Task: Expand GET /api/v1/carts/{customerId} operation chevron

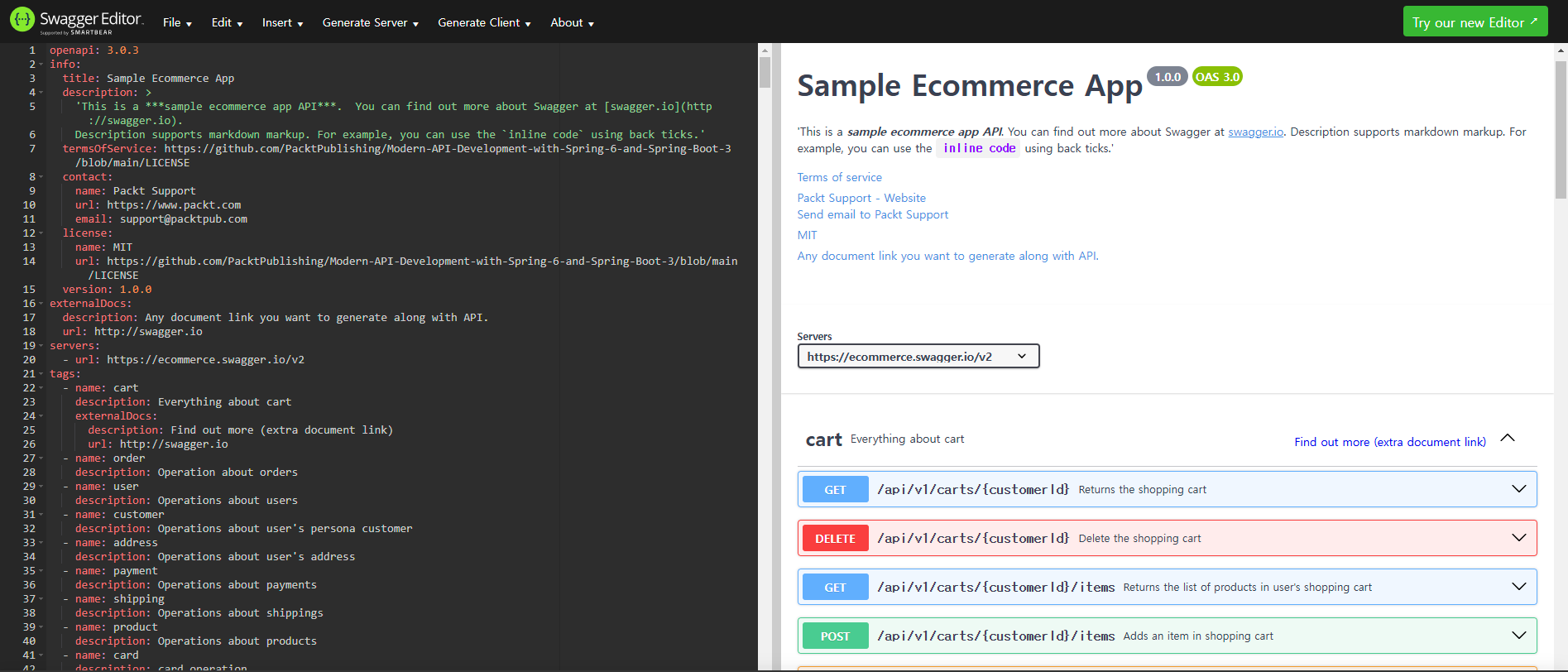Action: pyautogui.click(x=1519, y=489)
